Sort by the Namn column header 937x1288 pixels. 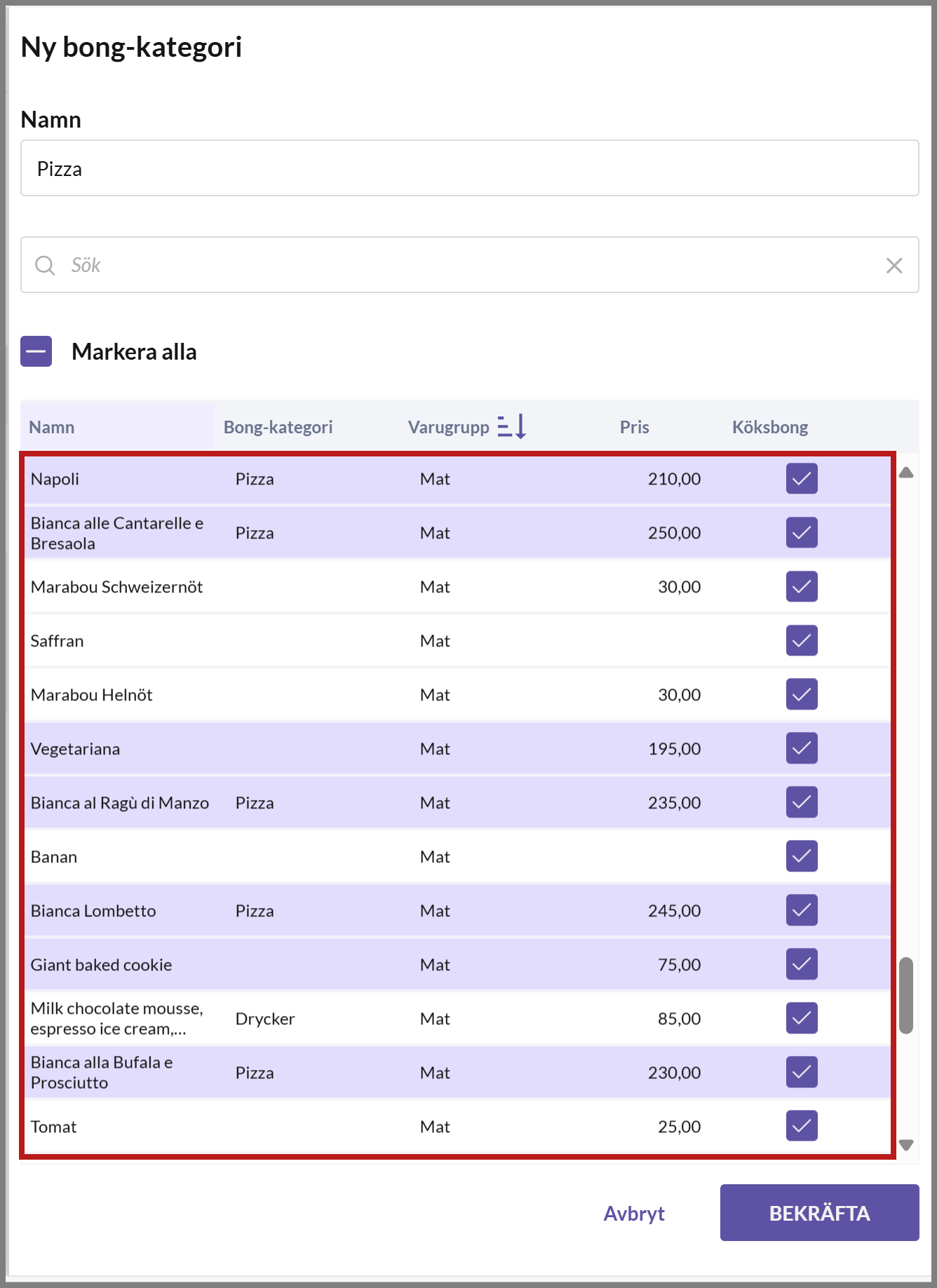click(52, 427)
